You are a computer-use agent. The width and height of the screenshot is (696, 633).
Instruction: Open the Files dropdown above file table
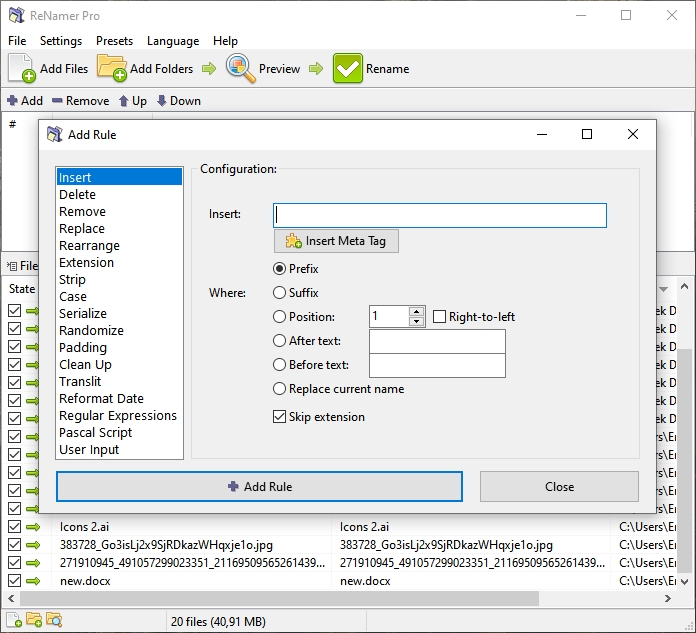(x=22, y=266)
